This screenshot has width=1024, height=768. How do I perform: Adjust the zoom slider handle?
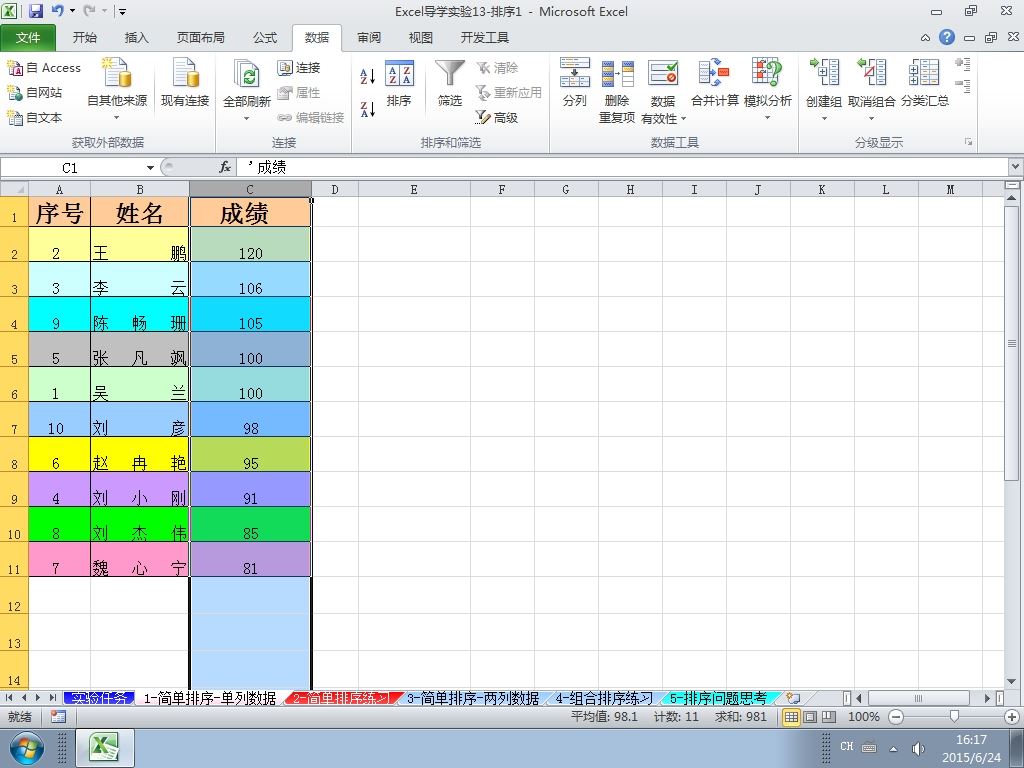coord(954,716)
